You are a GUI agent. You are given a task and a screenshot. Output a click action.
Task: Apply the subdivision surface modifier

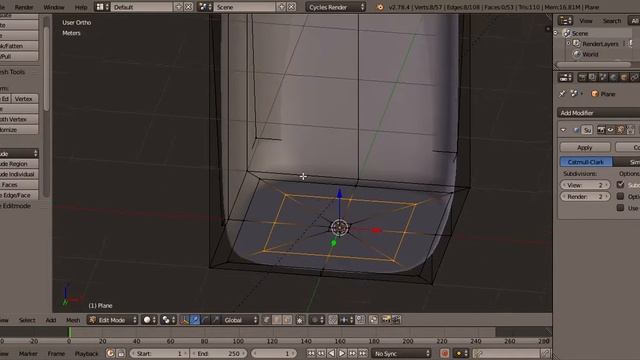584,147
